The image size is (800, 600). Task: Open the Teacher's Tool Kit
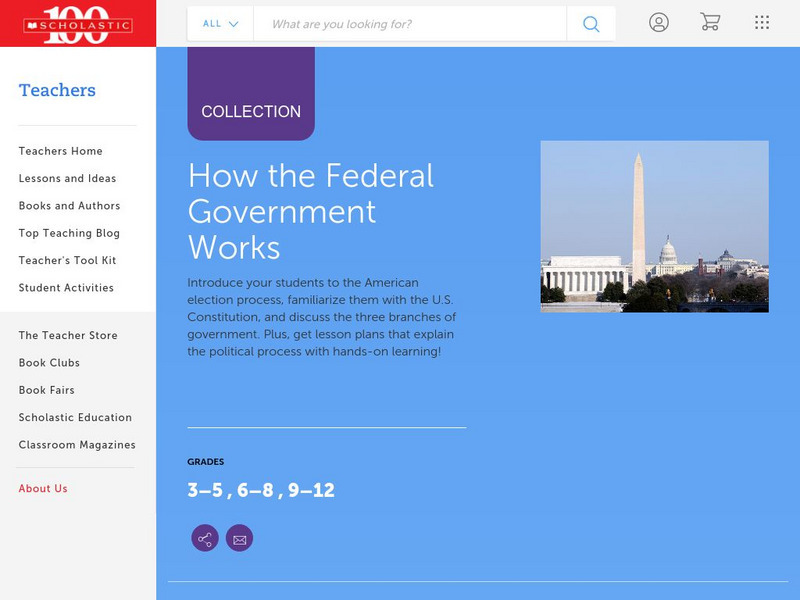pos(65,261)
